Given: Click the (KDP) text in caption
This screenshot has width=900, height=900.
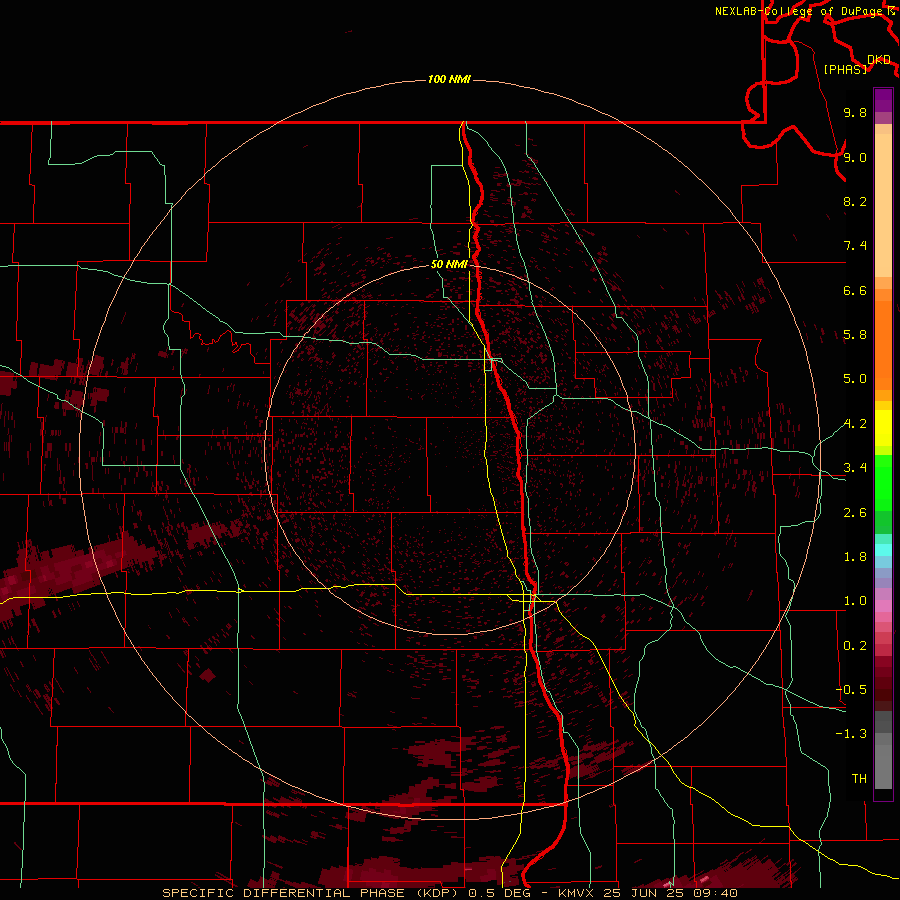Looking at the screenshot, I should [x=435, y=893].
